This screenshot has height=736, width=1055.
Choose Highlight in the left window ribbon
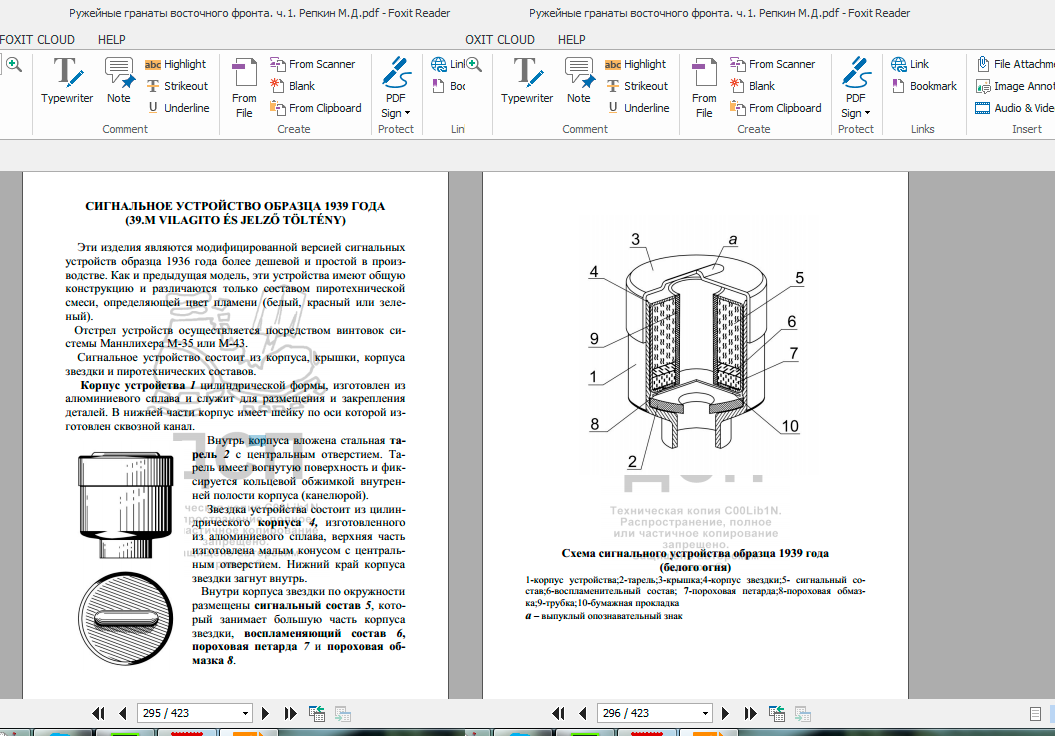point(176,64)
